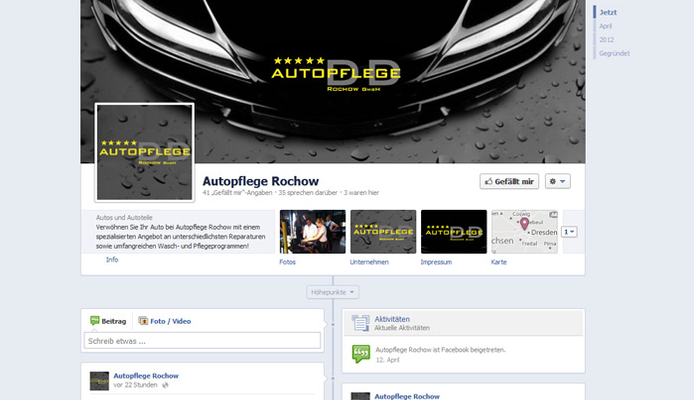Jump to April in timeline
Image resolution: width=694 pixels, height=400 pixels.
[x=605, y=26]
